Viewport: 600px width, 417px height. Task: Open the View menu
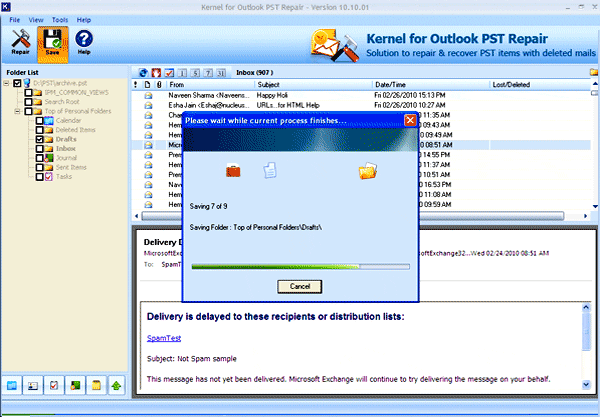(36, 20)
